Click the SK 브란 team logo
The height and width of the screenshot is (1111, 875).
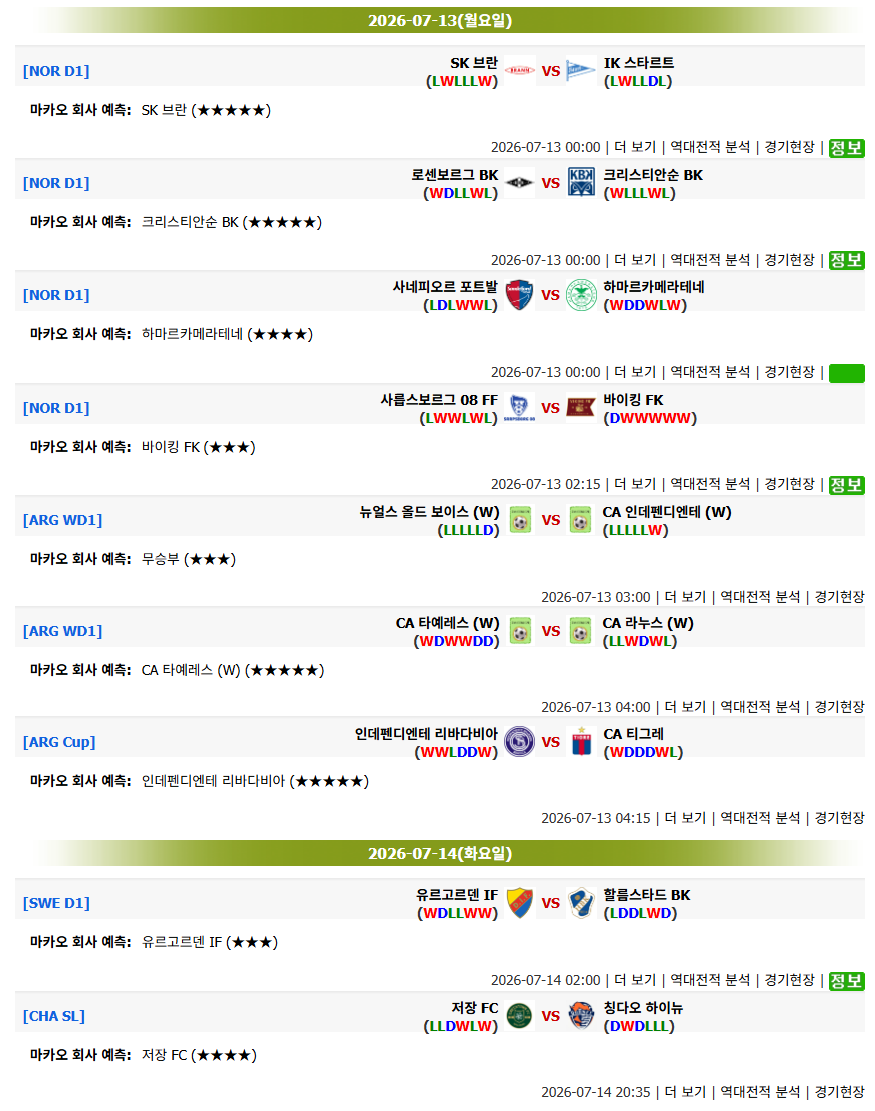click(x=519, y=71)
